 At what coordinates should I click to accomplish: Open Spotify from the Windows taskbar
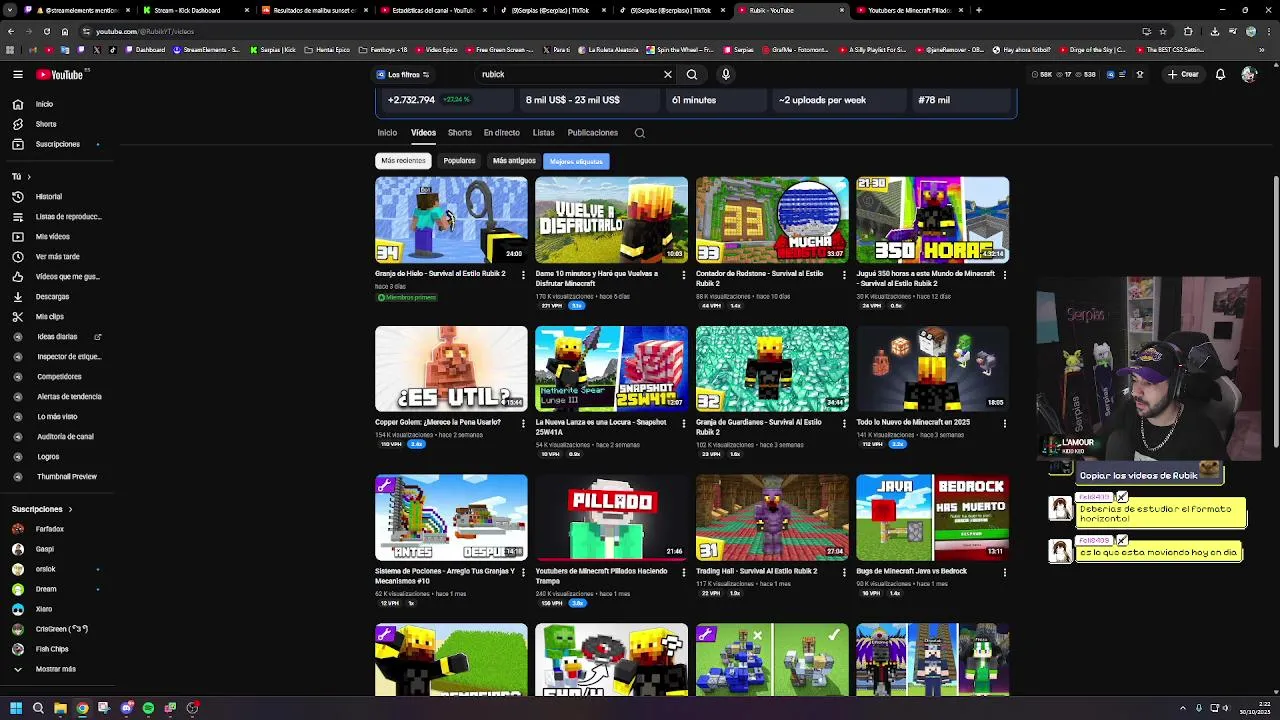pyautogui.click(x=148, y=708)
